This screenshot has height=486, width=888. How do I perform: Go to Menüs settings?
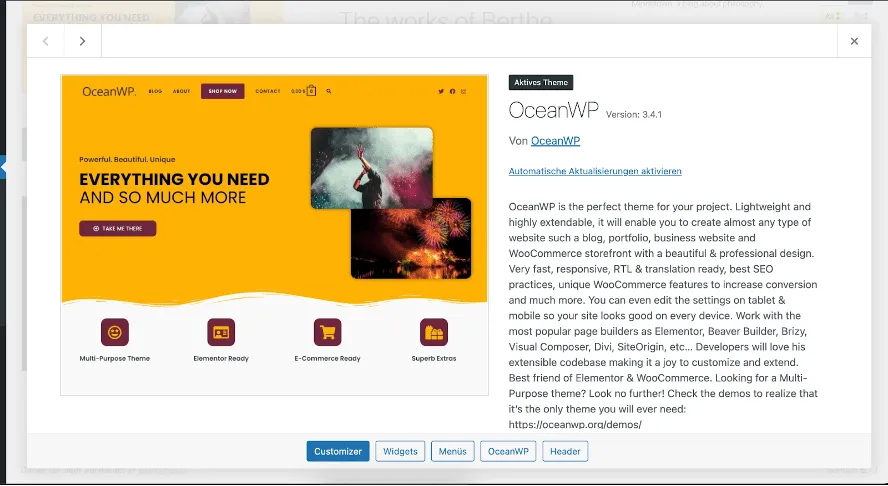[453, 451]
